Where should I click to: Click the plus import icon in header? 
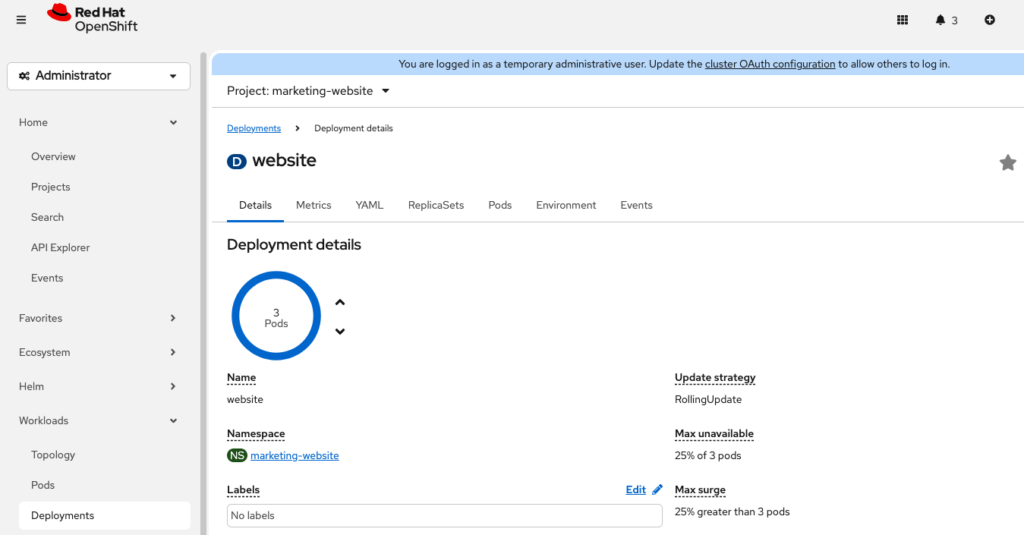989,20
